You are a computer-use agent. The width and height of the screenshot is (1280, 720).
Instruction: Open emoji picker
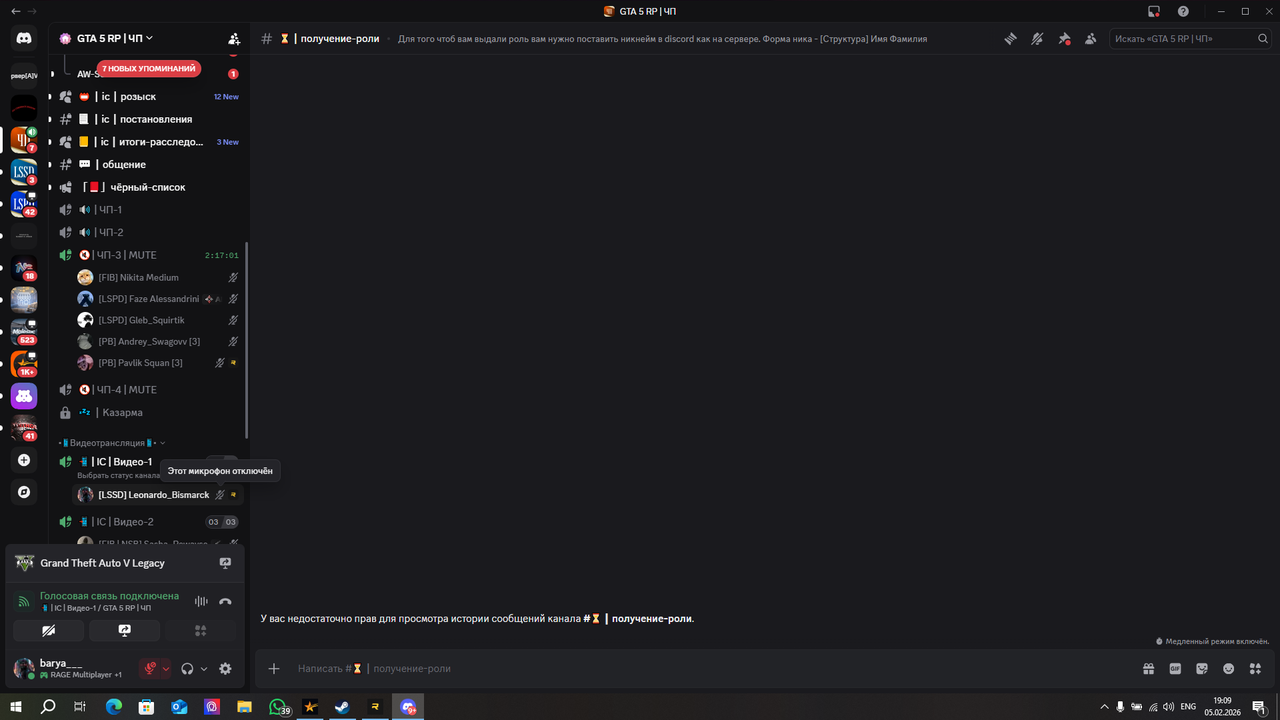(x=1228, y=669)
